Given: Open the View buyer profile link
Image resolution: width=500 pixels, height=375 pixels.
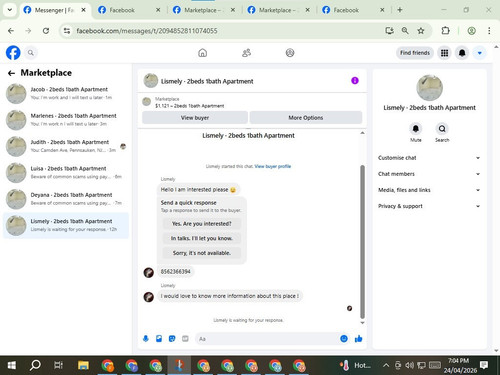Looking at the screenshot, I should [273, 166].
